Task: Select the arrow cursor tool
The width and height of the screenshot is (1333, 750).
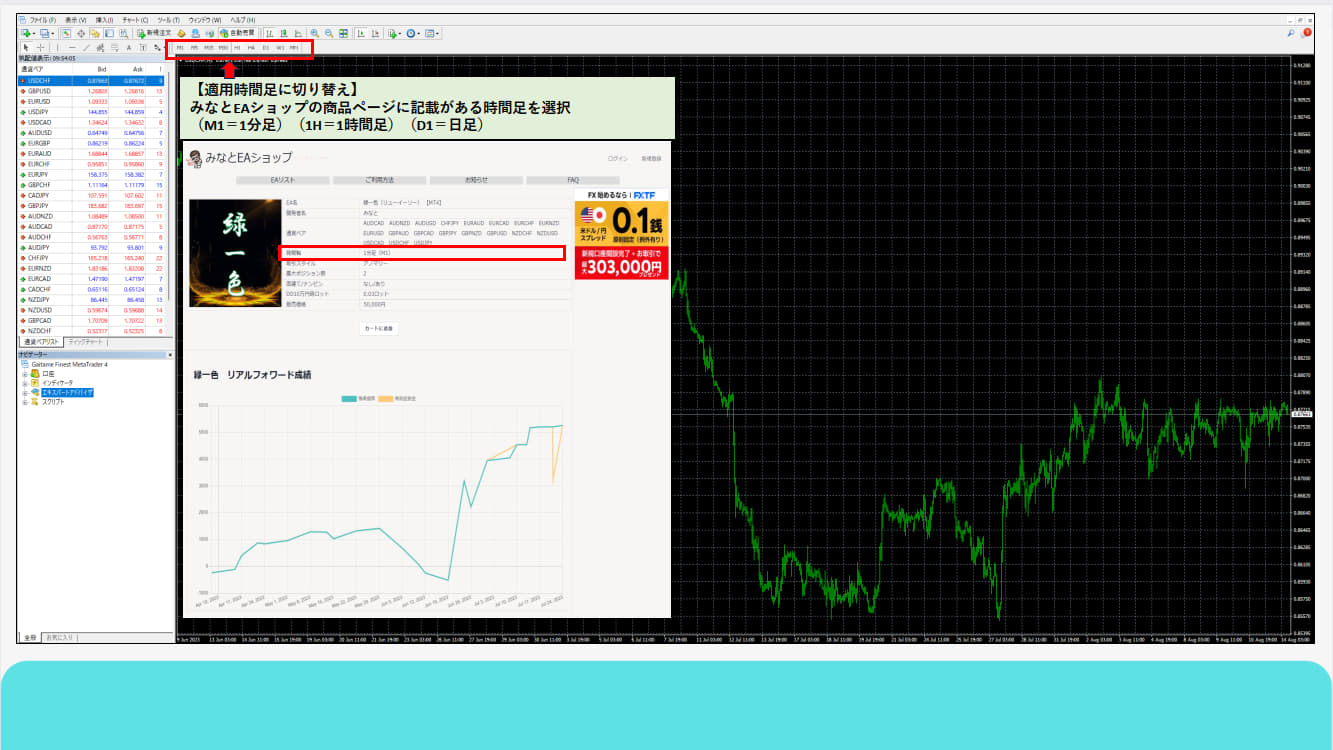Action: [25, 47]
